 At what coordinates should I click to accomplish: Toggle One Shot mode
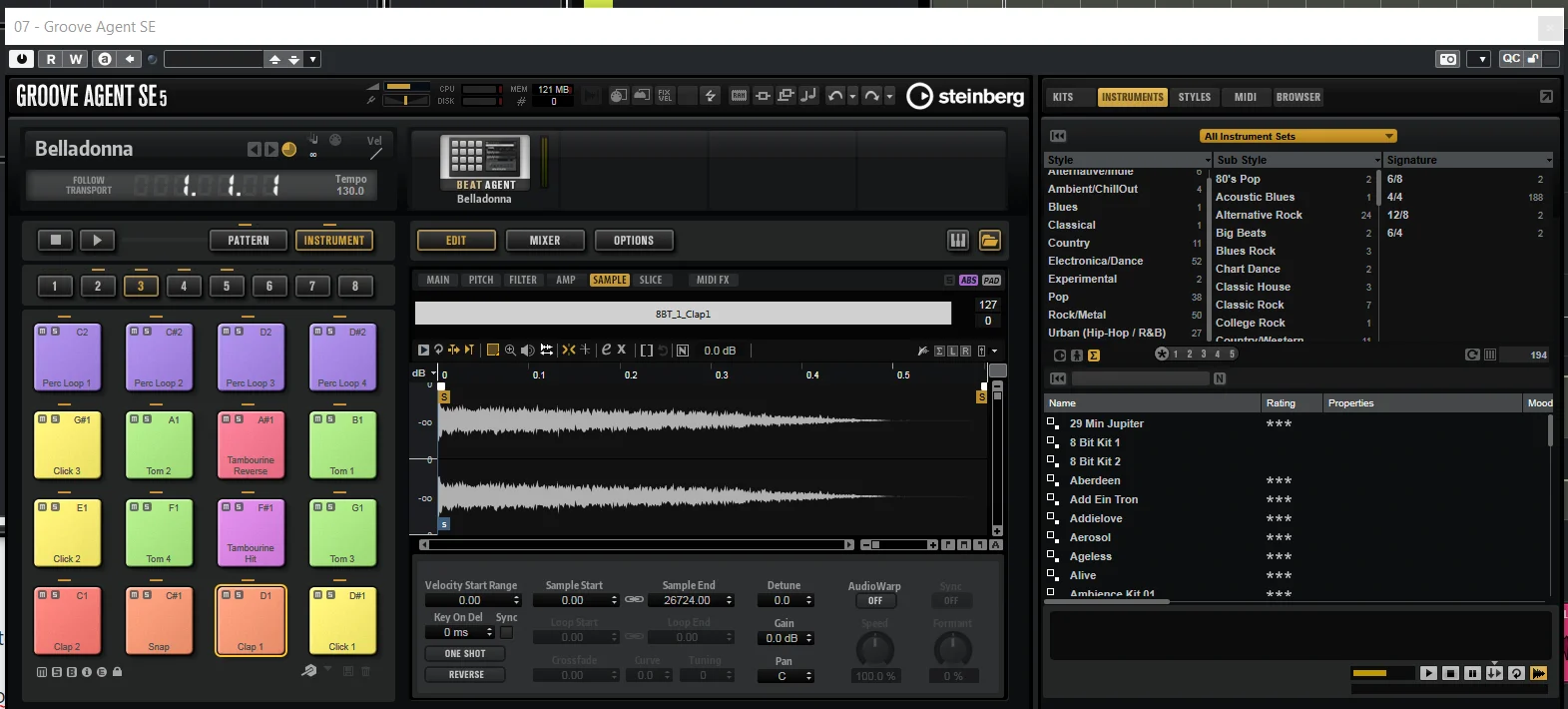[465, 654]
